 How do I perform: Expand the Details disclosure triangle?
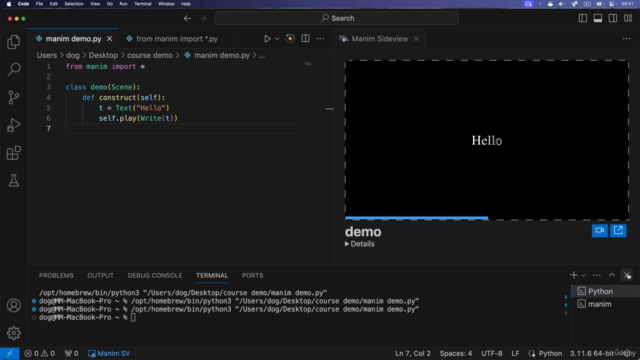tap(347, 244)
